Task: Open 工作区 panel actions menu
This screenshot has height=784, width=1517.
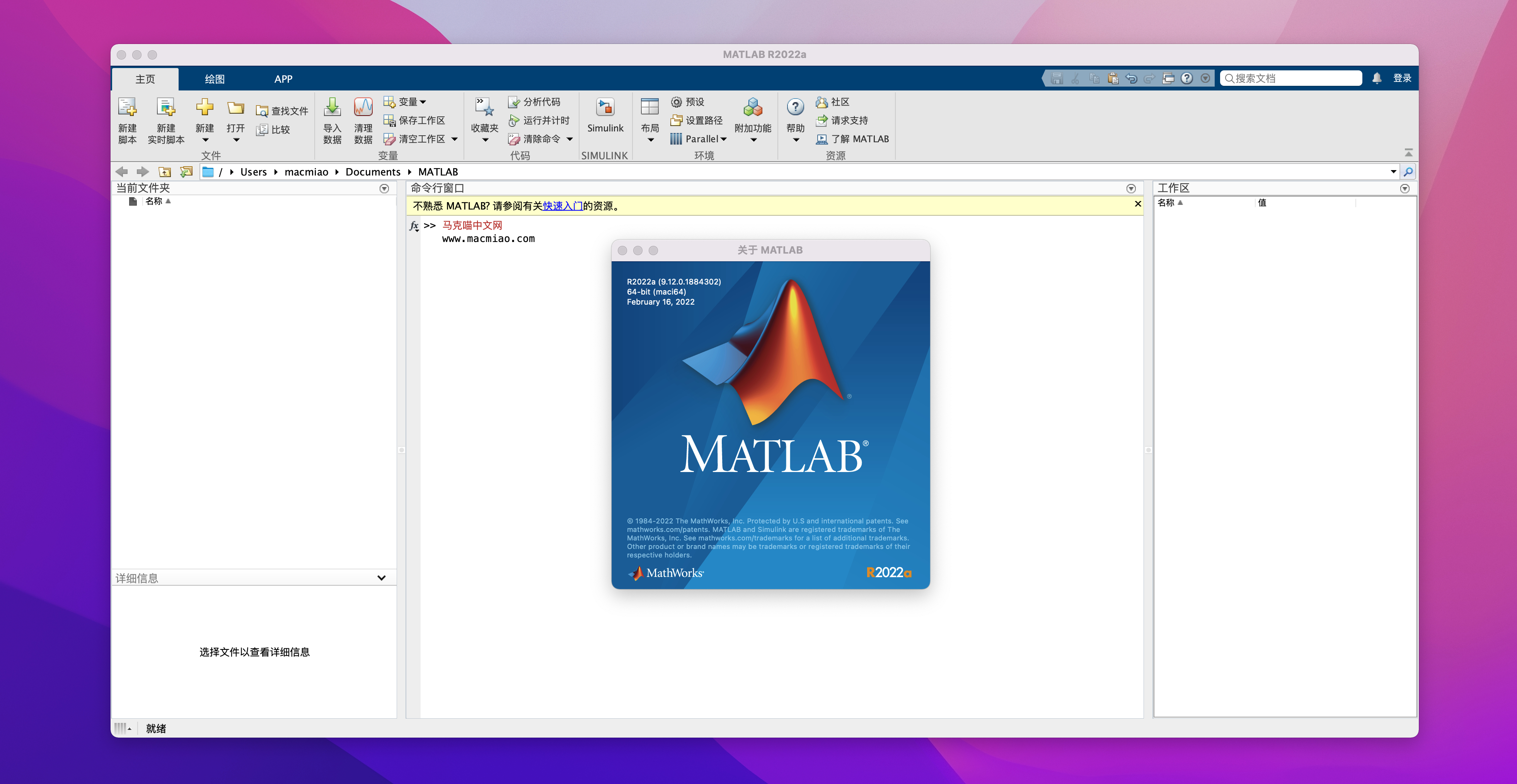Action: click(1405, 189)
